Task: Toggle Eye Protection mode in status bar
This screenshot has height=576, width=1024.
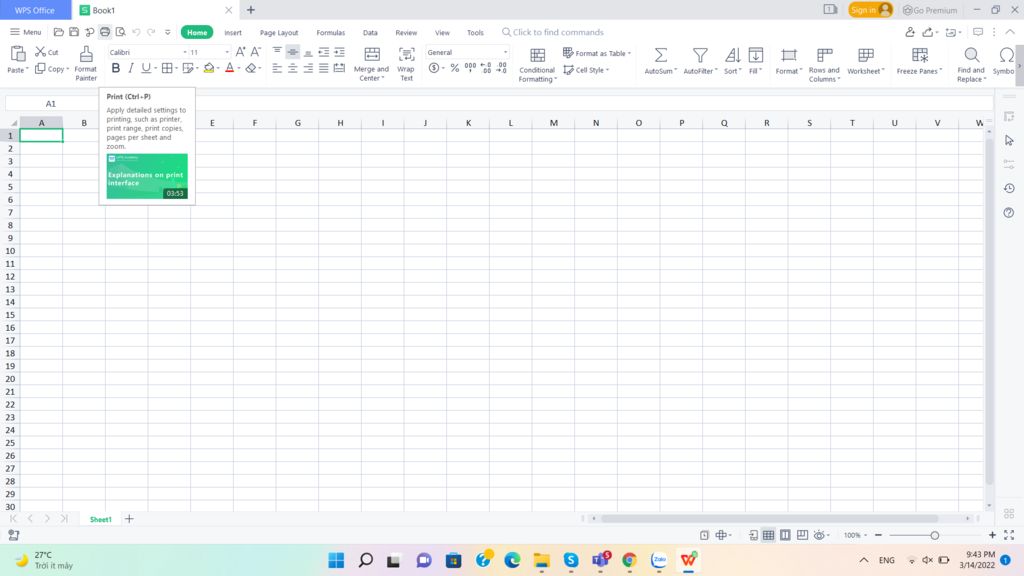Action: coord(819,535)
